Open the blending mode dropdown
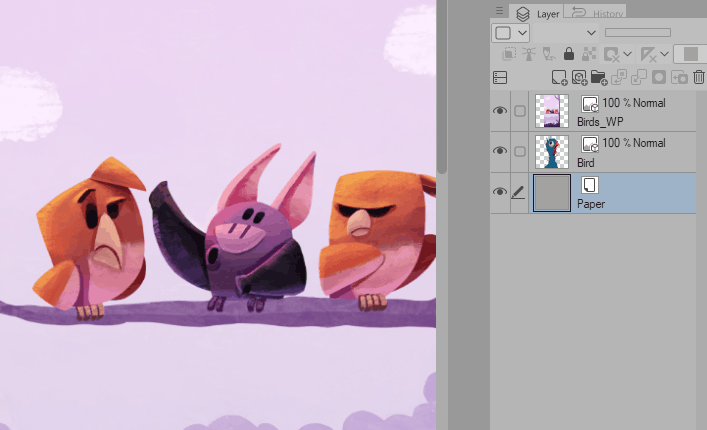This screenshot has width=707, height=430. click(x=590, y=33)
